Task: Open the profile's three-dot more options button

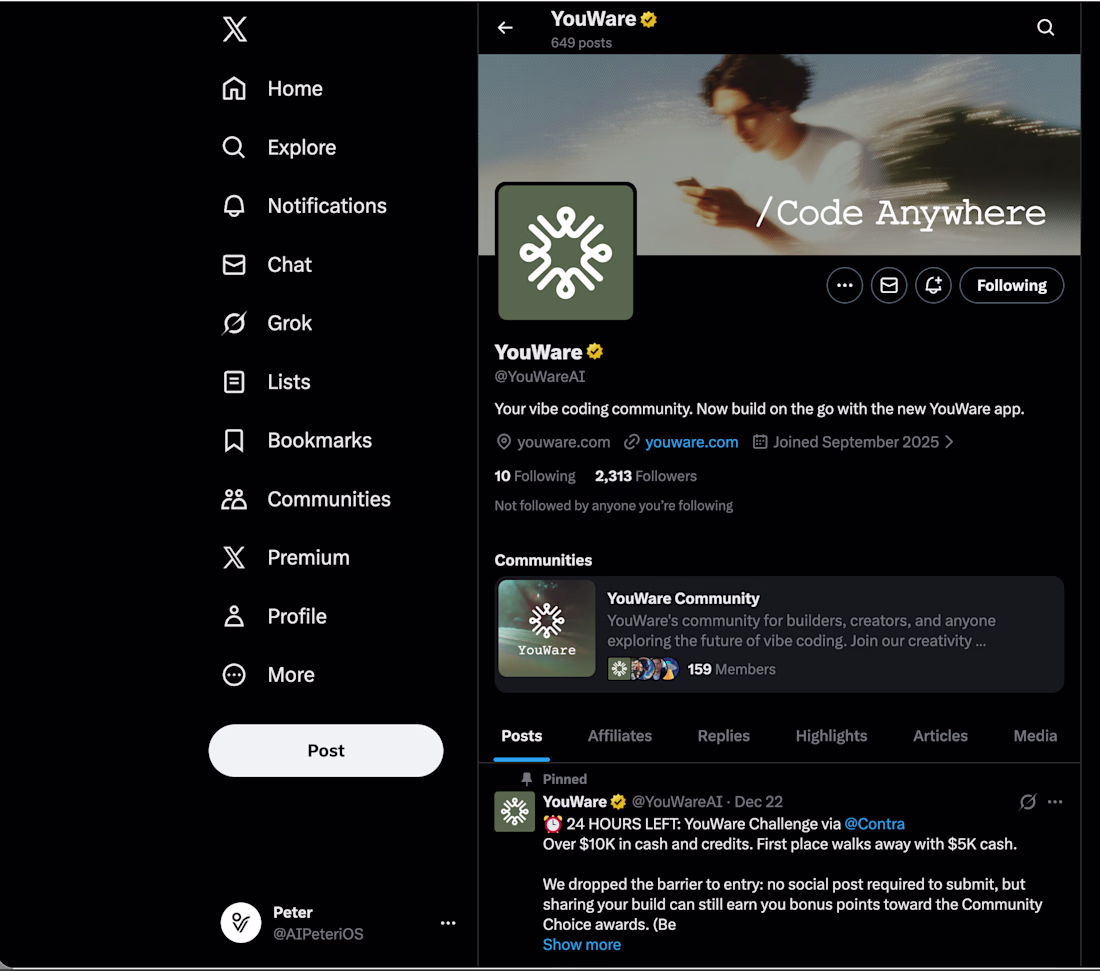Action: point(845,286)
